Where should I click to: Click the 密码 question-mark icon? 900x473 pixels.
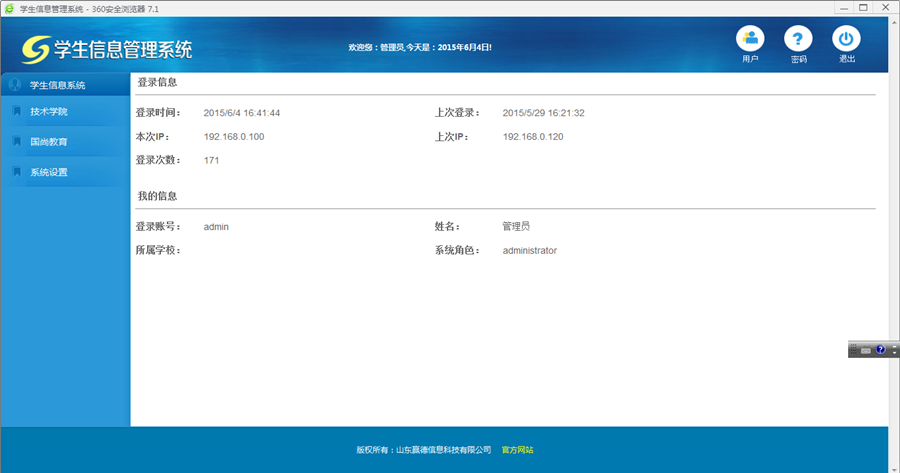pyautogui.click(x=798, y=40)
